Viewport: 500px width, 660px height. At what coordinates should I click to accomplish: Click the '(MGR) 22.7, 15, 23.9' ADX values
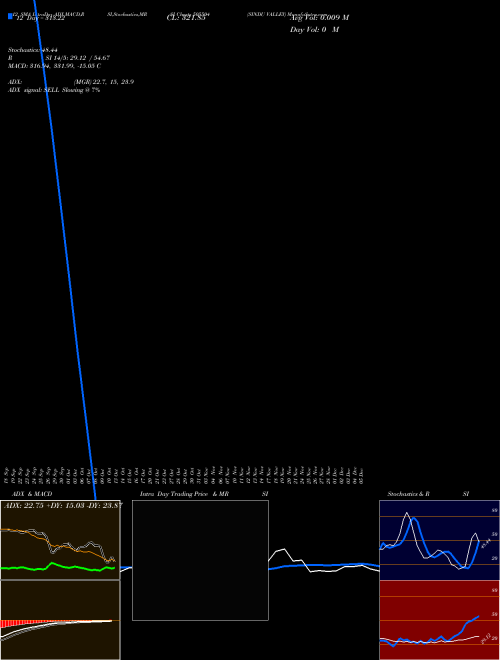[x=104, y=82]
